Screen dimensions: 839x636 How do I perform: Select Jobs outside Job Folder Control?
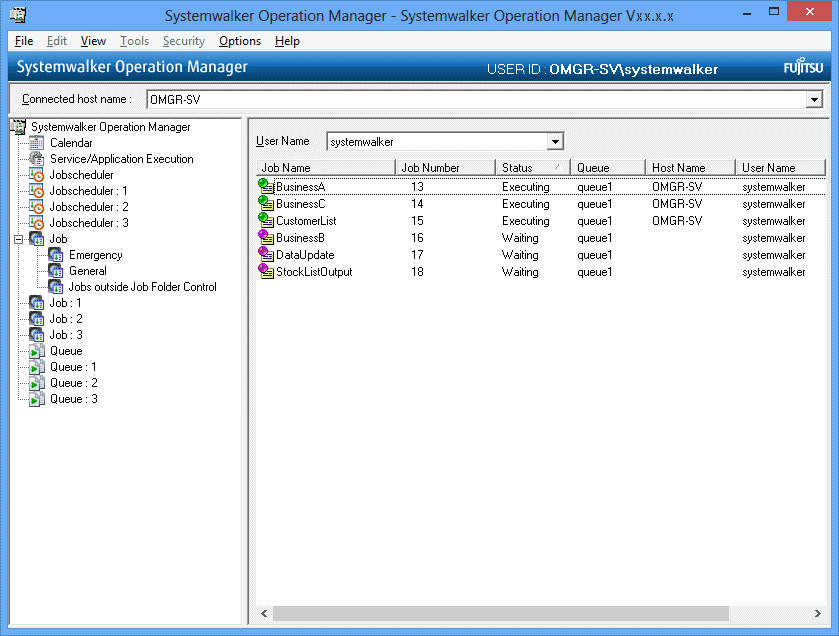(x=142, y=287)
